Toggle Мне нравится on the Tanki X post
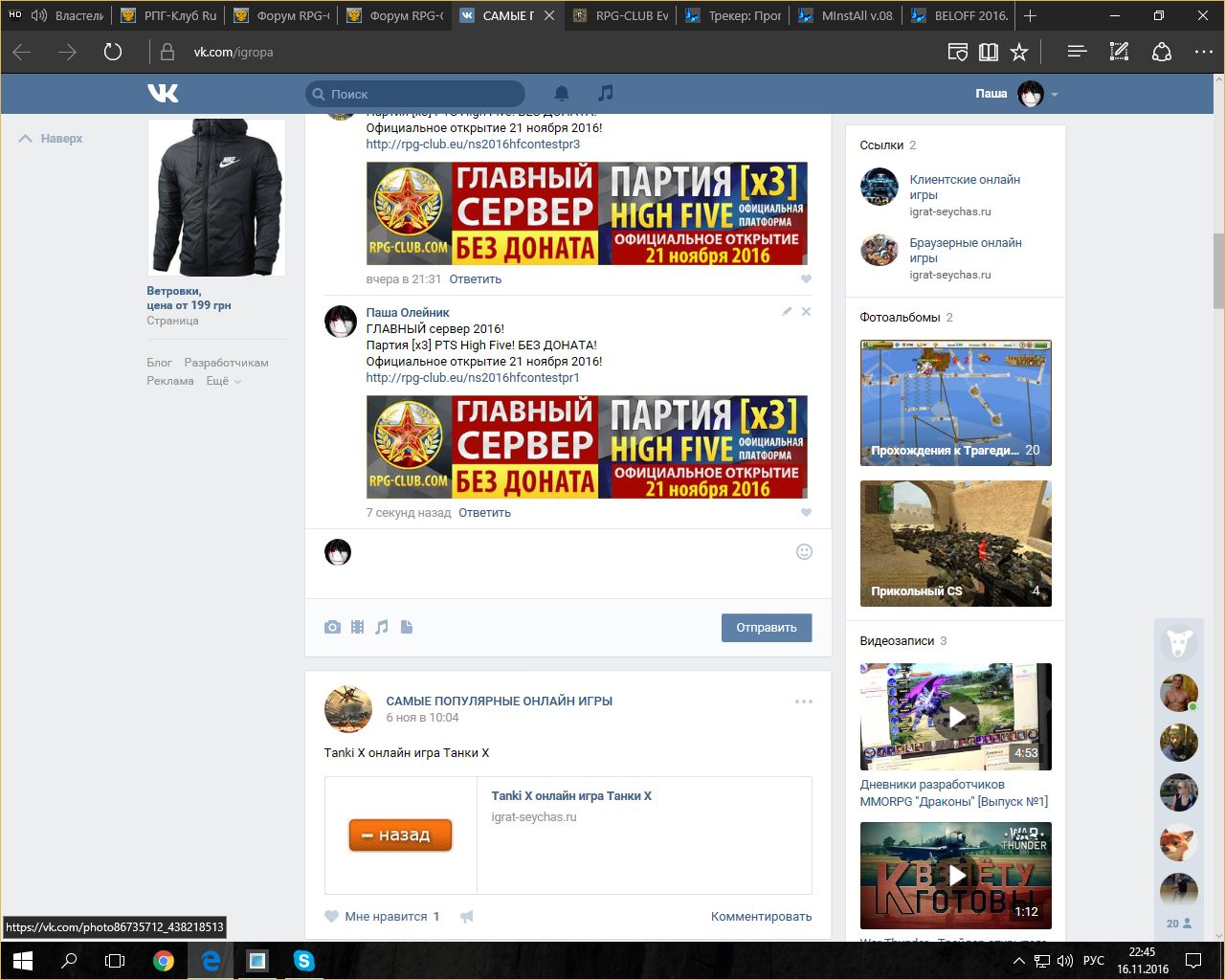 click(x=382, y=917)
